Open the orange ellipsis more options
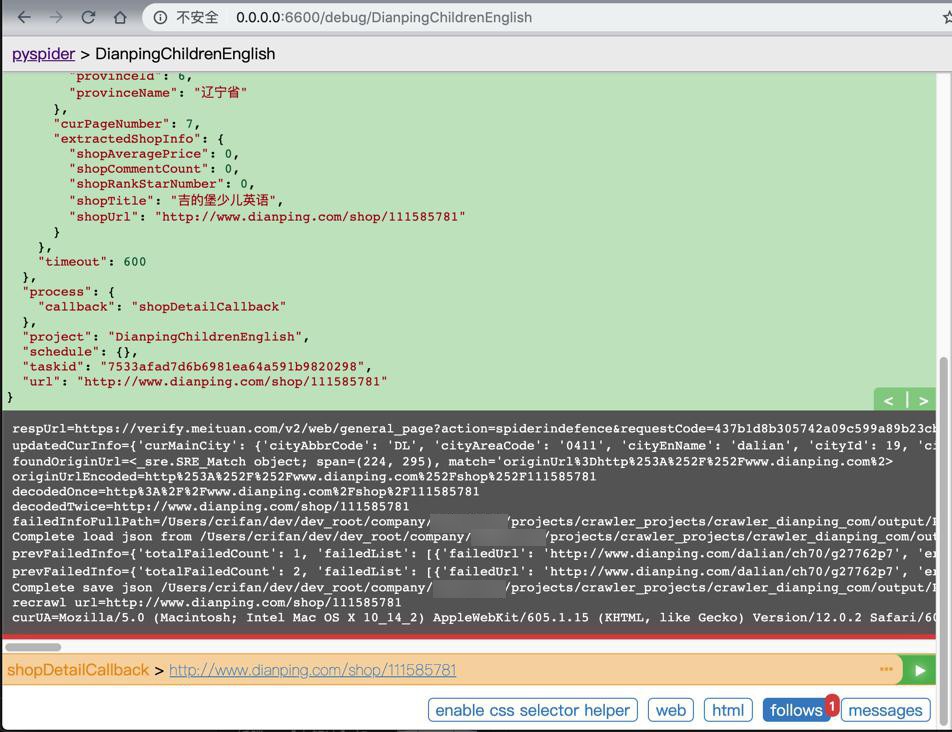 pos(886,669)
